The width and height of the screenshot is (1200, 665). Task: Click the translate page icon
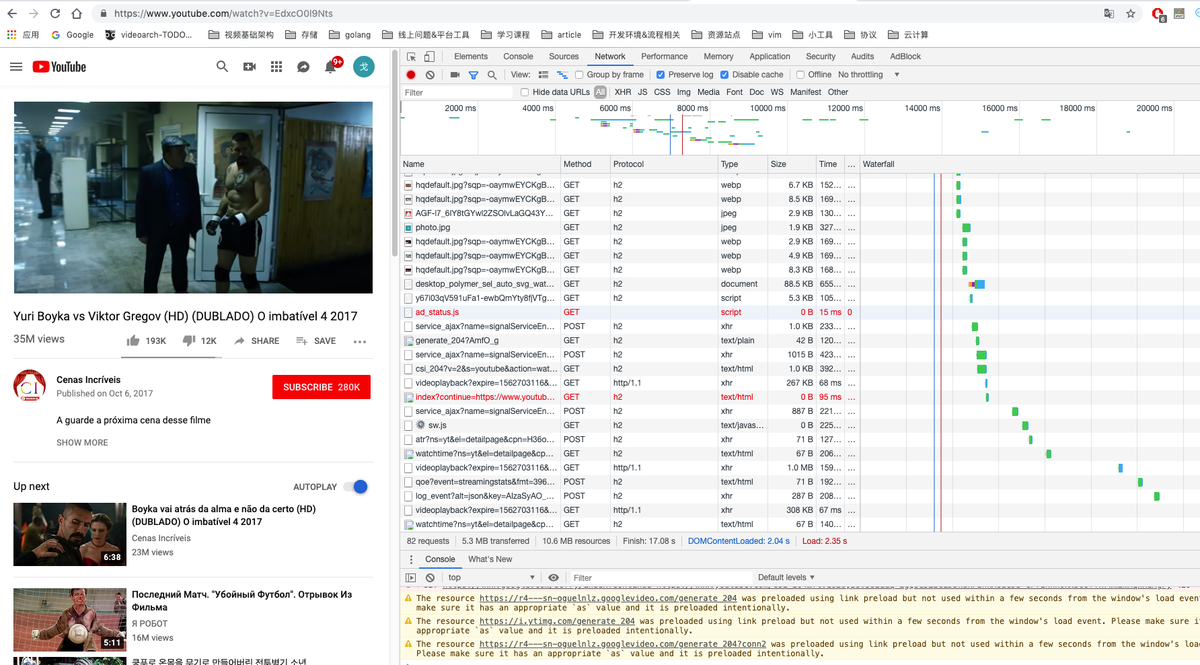point(1108,14)
